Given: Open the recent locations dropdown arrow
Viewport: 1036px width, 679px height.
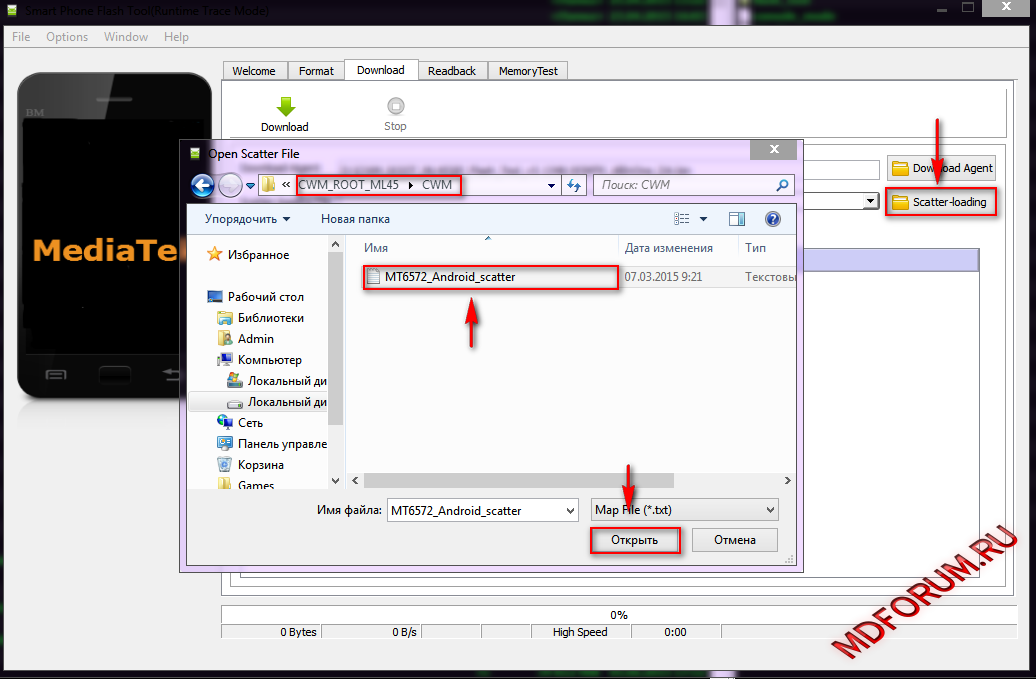Looking at the screenshot, I should click(x=250, y=186).
